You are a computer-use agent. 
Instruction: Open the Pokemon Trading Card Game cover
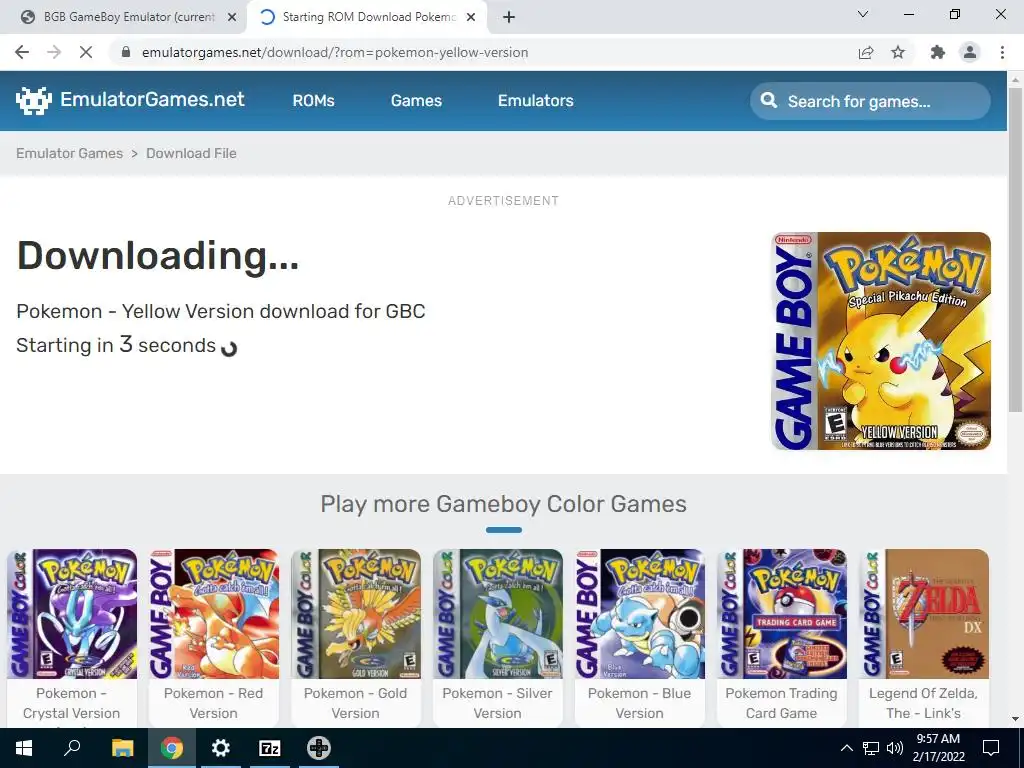tap(782, 614)
